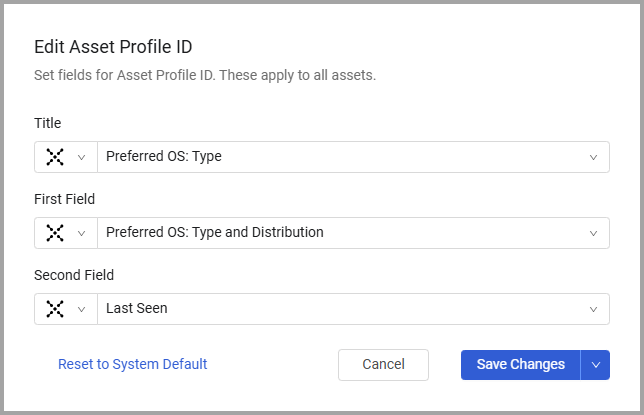The width and height of the screenshot is (644, 415).
Task: Click the Reset to System Default link
Action: pyautogui.click(x=133, y=364)
